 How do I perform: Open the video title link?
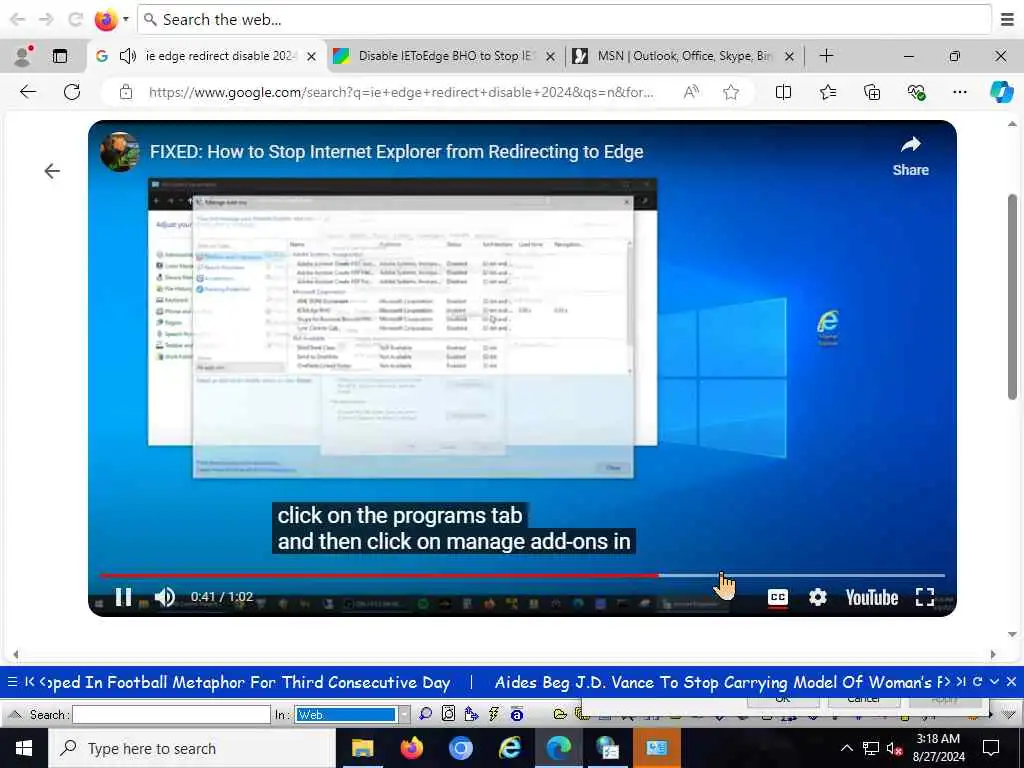click(396, 152)
